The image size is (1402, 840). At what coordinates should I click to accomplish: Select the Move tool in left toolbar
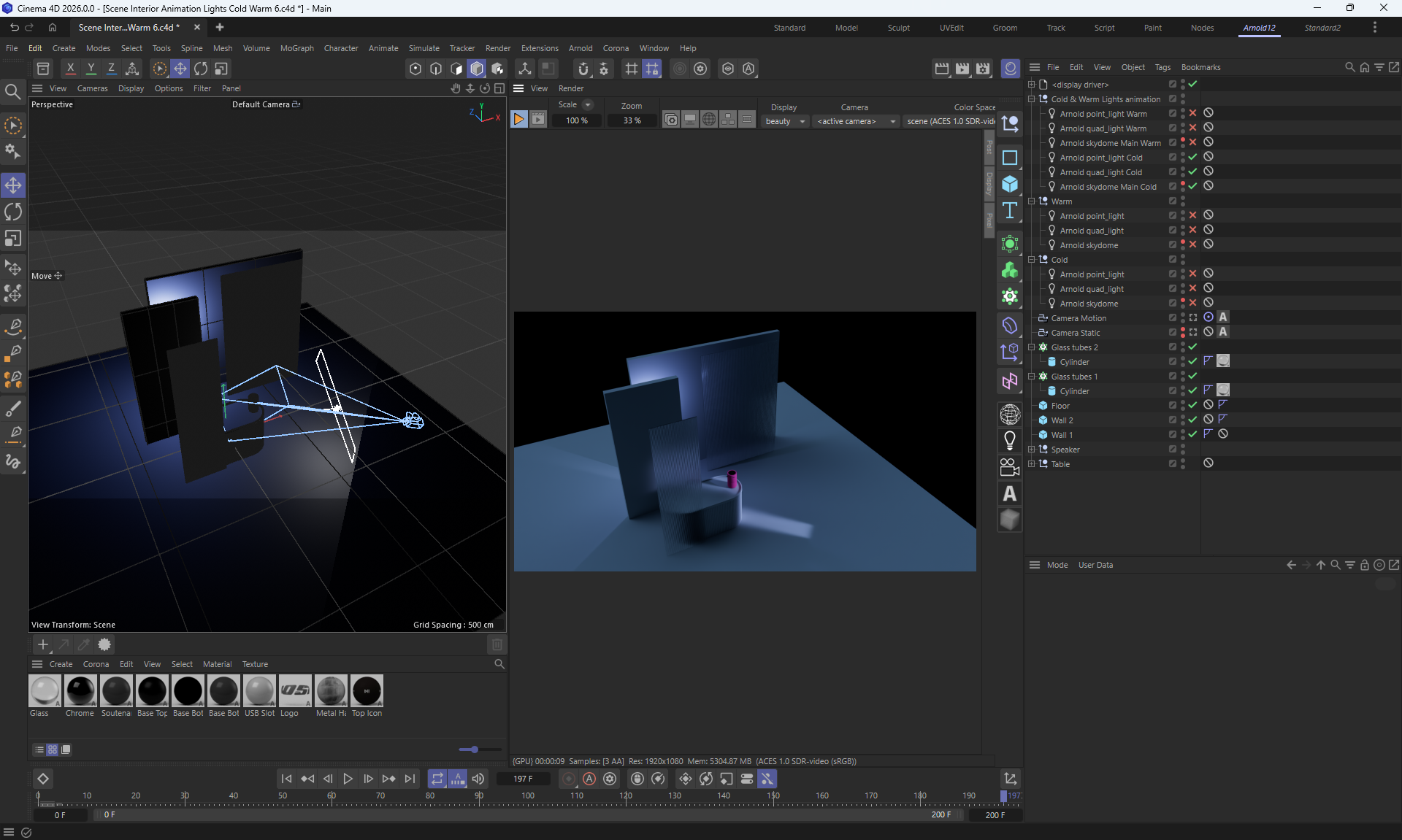point(13,185)
